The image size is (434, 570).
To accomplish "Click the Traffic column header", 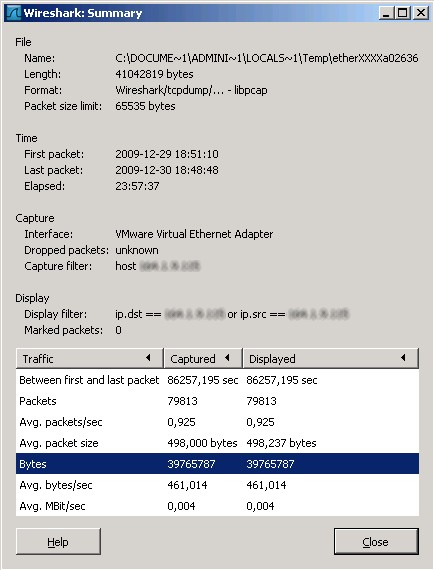I will click(90, 358).
